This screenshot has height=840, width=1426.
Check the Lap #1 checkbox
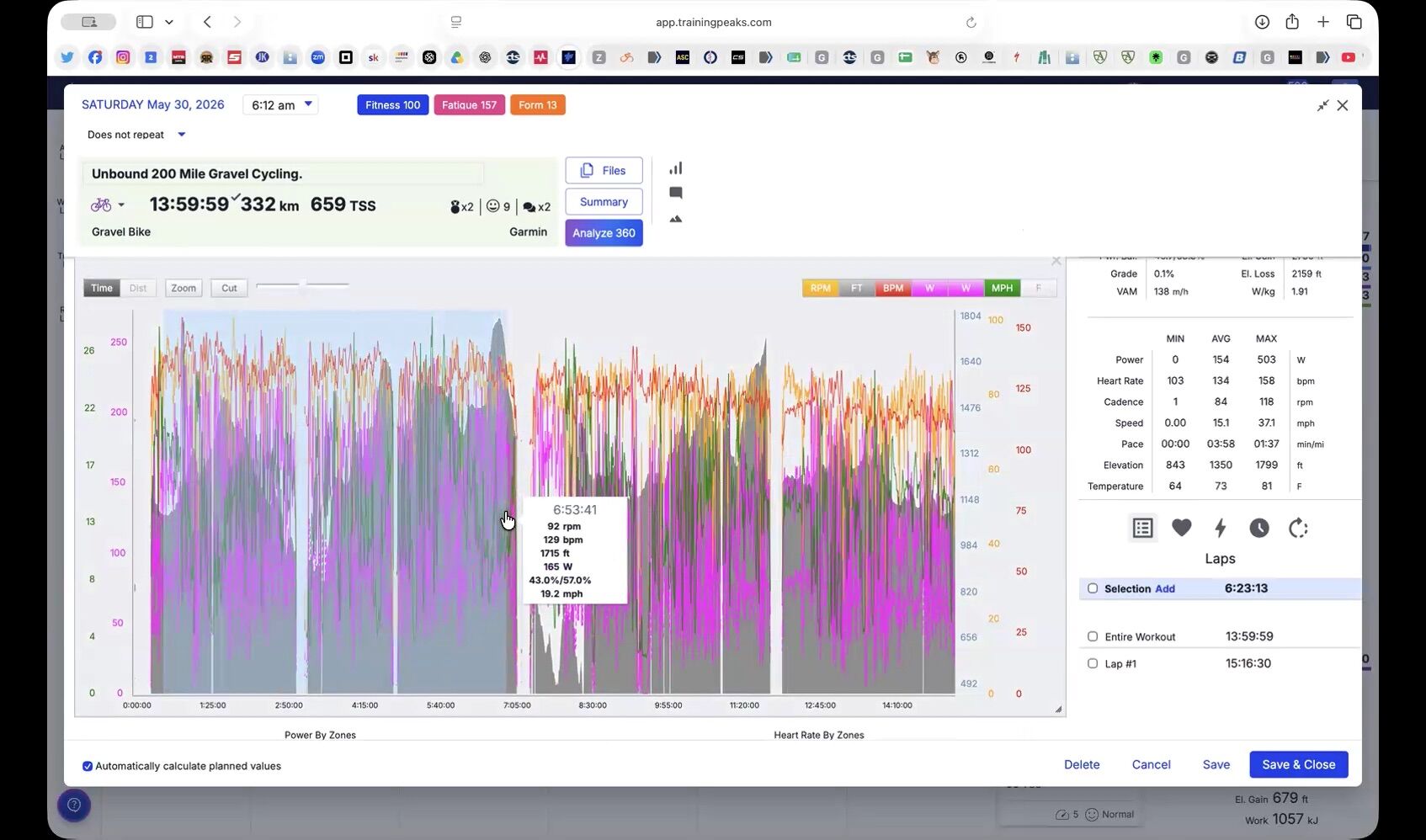click(x=1093, y=663)
